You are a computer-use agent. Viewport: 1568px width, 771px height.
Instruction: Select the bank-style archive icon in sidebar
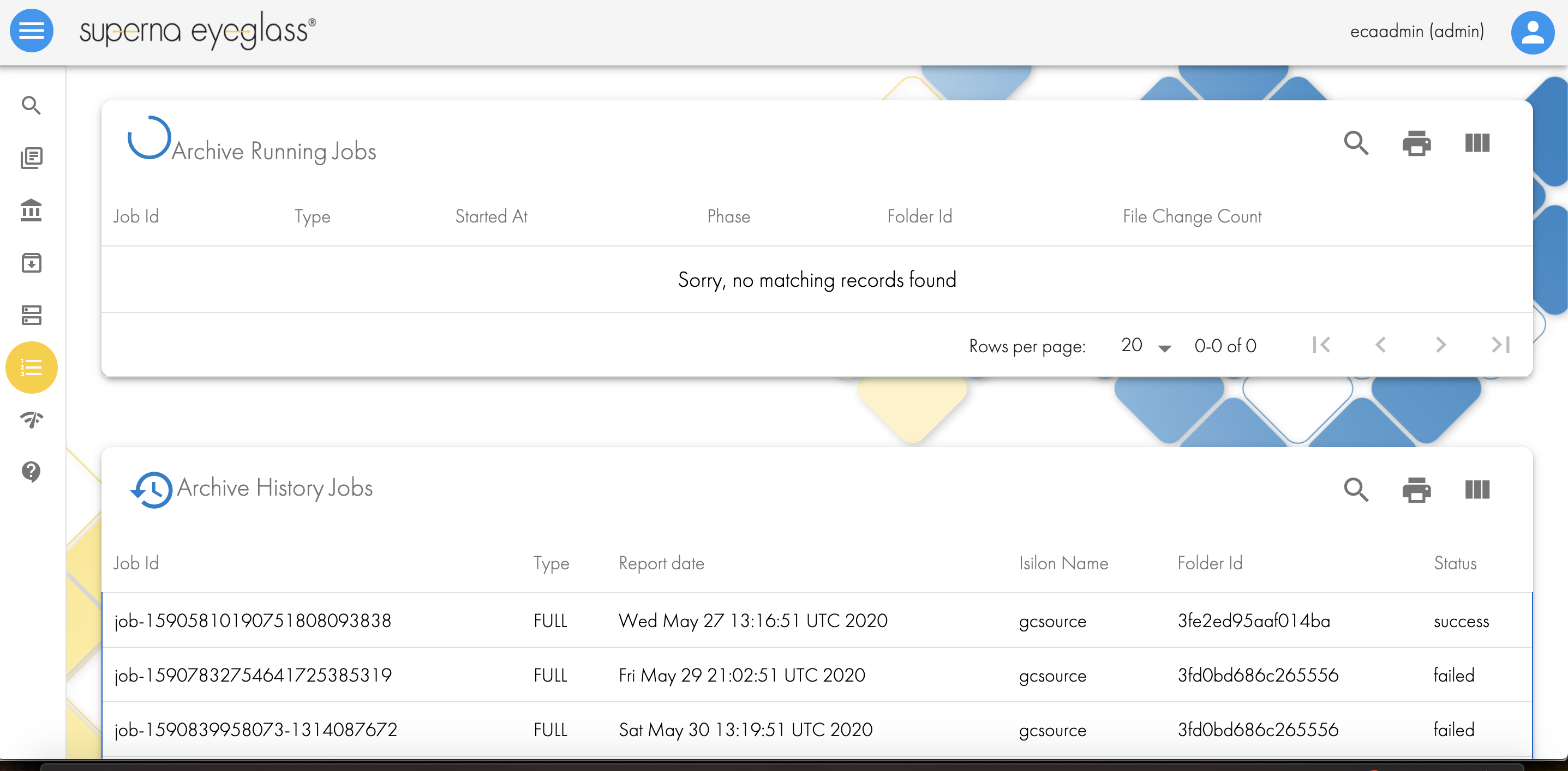tap(31, 210)
